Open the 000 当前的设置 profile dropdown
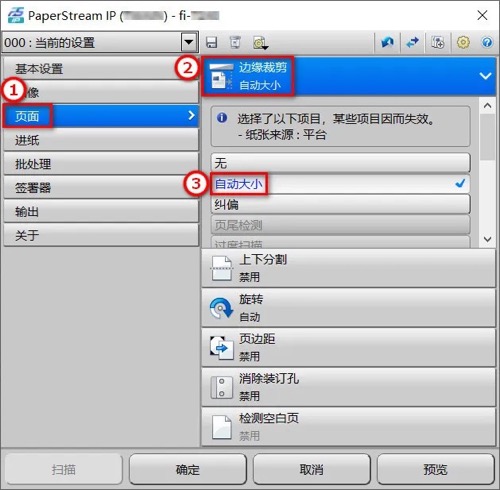500x490 pixels. (x=189, y=42)
